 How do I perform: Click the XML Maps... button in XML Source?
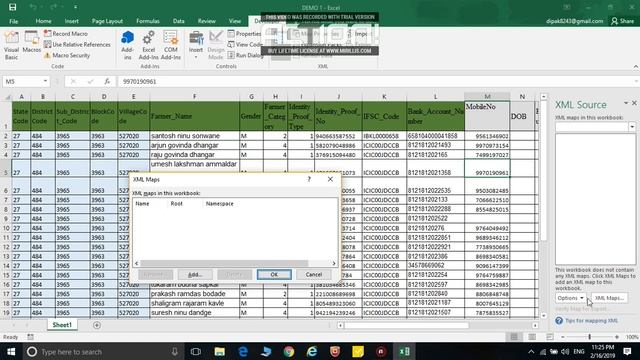pyautogui.click(x=609, y=298)
